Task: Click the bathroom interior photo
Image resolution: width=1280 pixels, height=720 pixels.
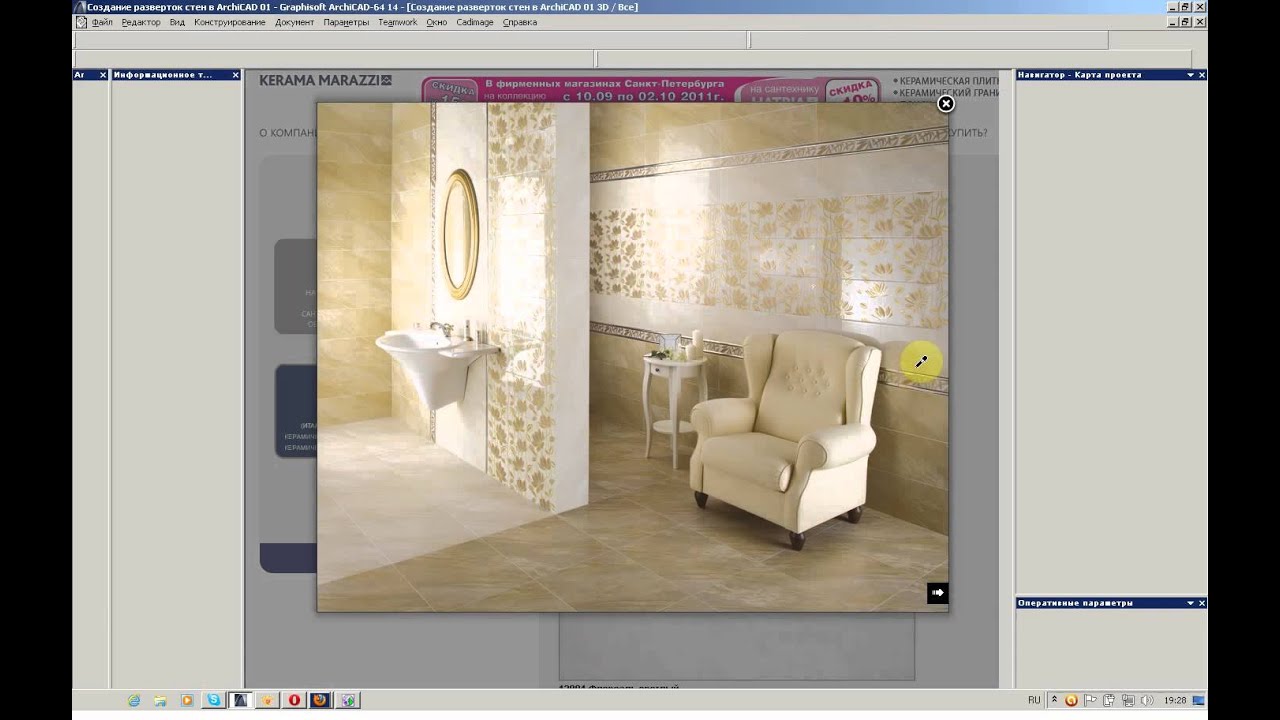Action: click(632, 356)
